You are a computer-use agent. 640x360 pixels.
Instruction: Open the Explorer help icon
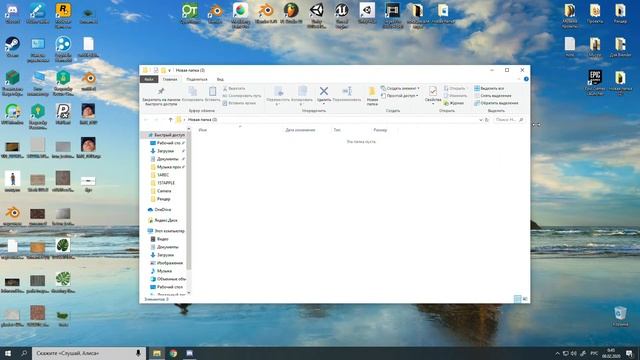click(x=526, y=79)
